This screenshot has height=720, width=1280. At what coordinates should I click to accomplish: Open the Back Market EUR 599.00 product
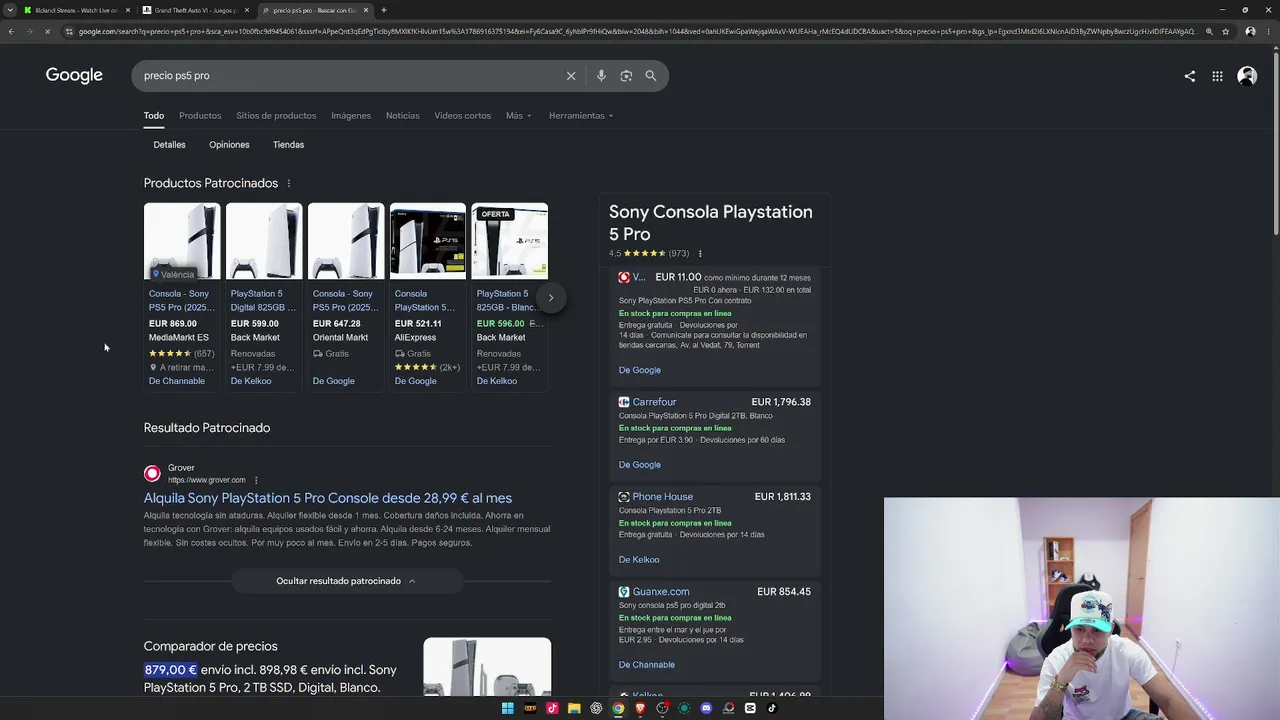(264, 297)
